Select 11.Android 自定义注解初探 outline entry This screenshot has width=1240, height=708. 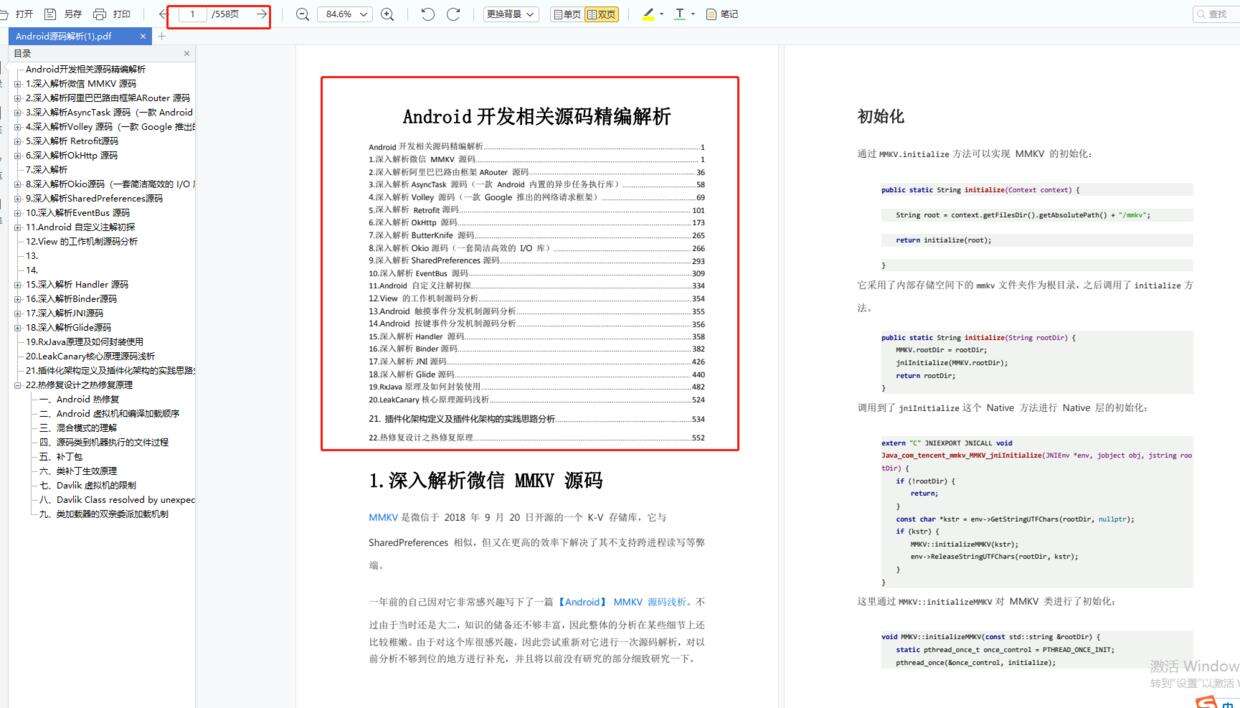[x=80, y=227]
